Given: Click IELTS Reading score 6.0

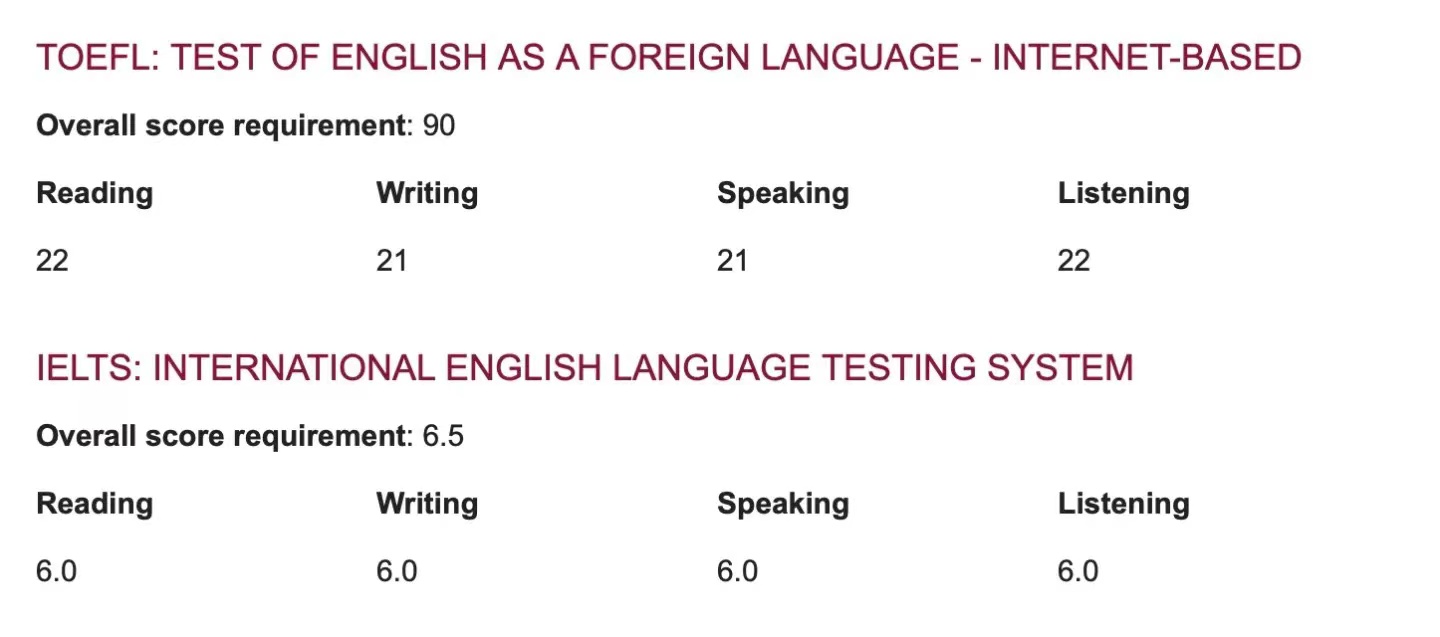Looking at the screenshot, I should (x=57, y=571).
